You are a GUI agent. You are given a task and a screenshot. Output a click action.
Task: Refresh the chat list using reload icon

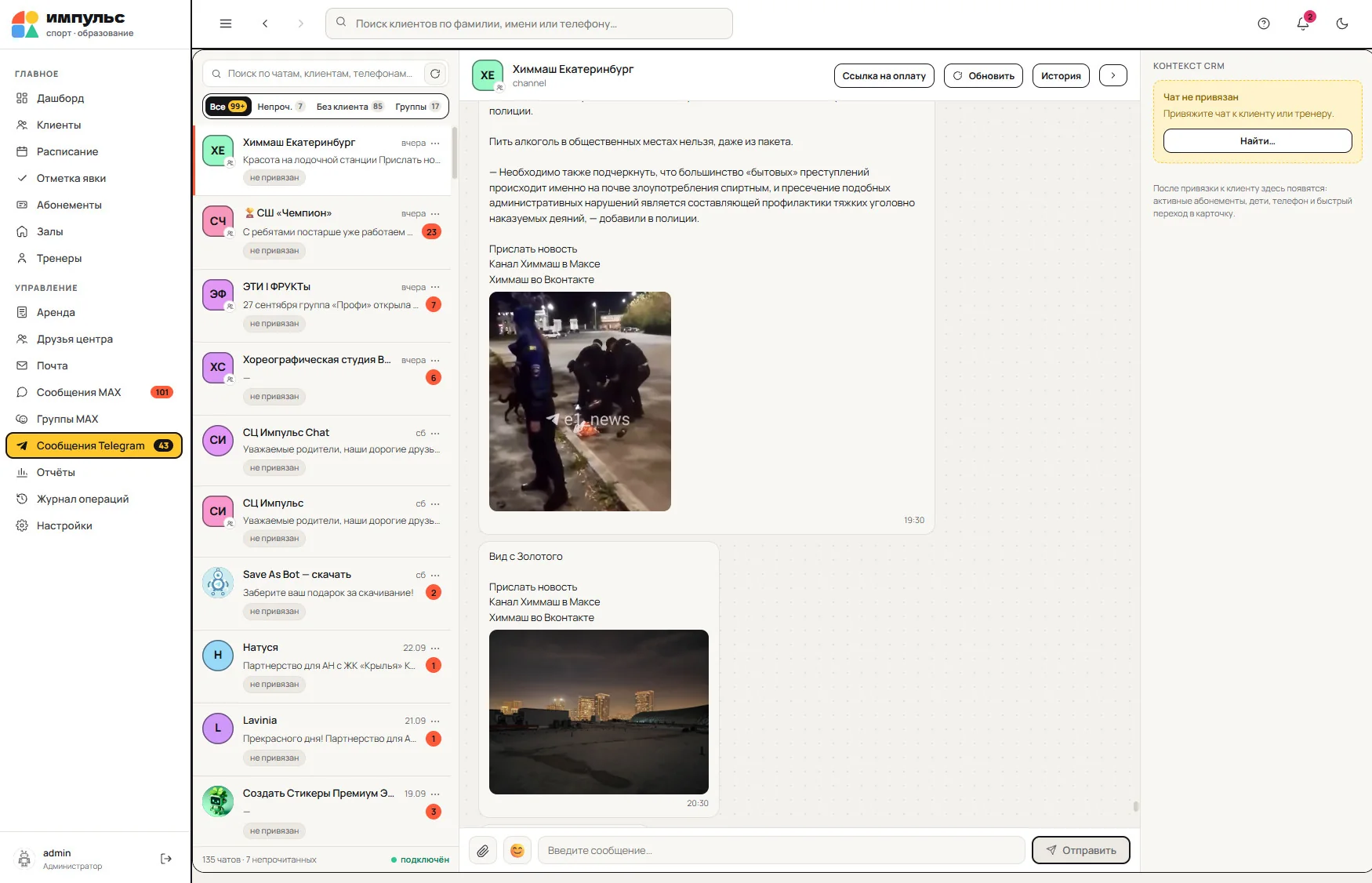[435, 74]
